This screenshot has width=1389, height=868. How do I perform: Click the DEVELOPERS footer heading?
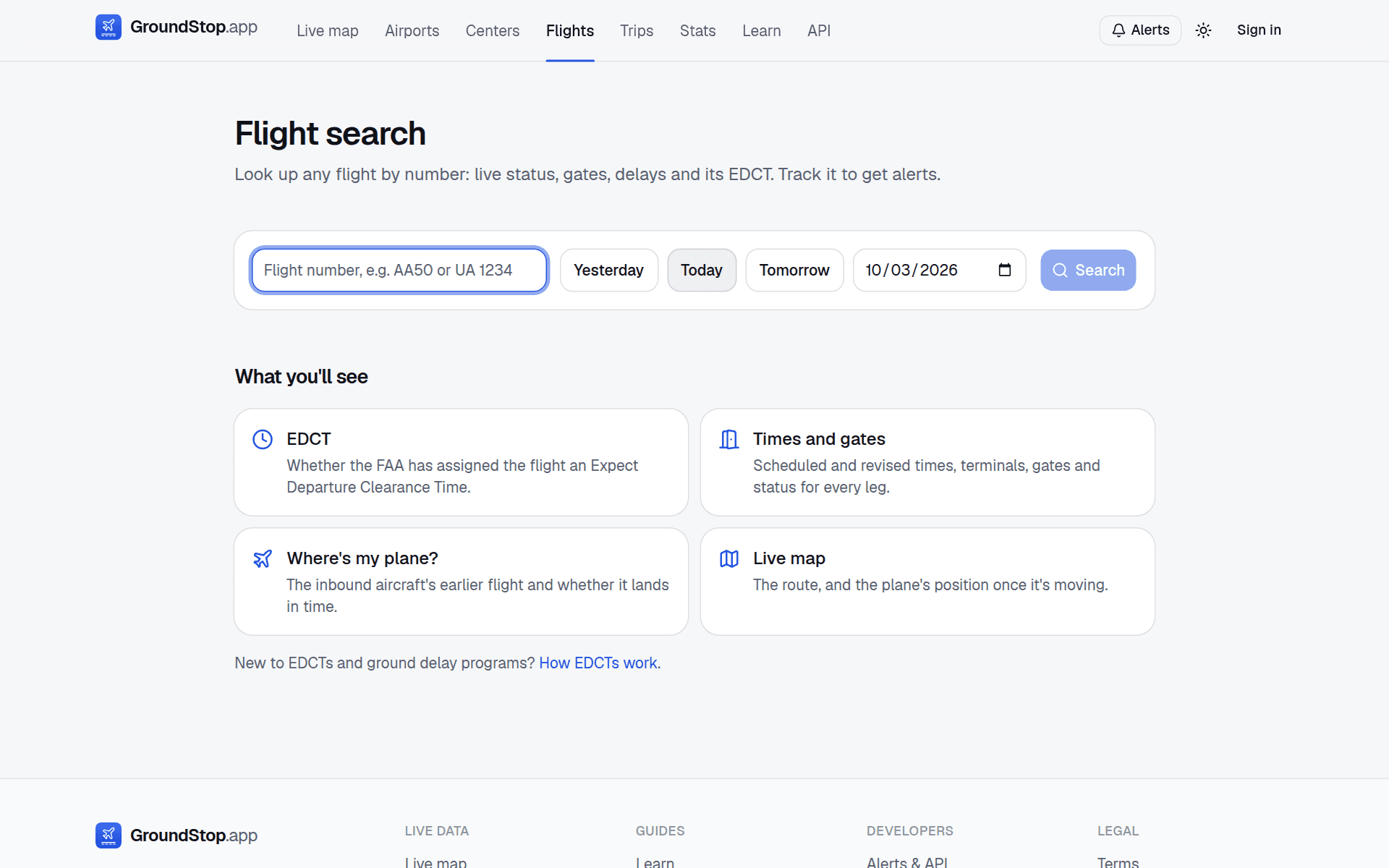click(x=910, y=831)
